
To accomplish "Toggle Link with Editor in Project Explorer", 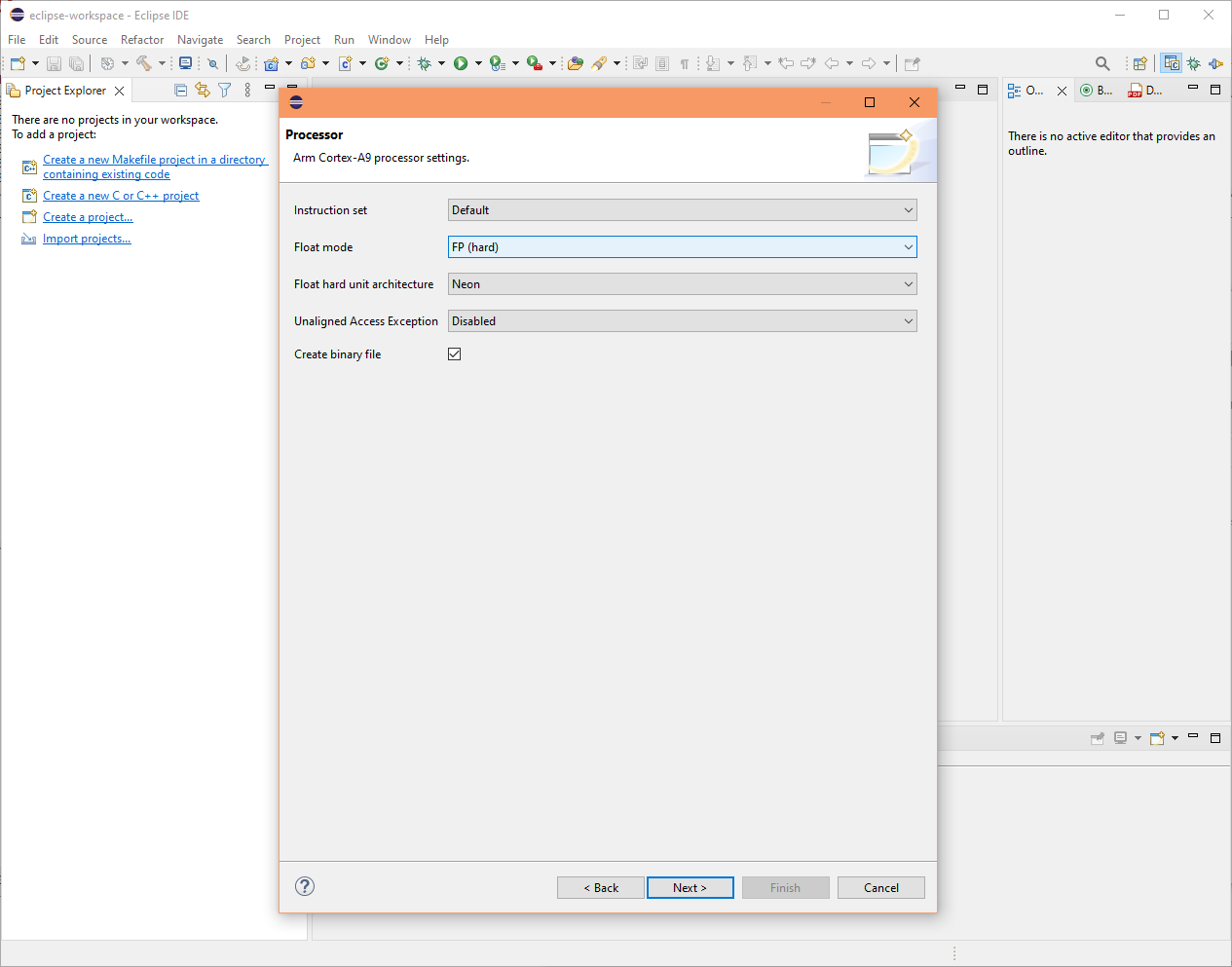I will tap(203, 91).
